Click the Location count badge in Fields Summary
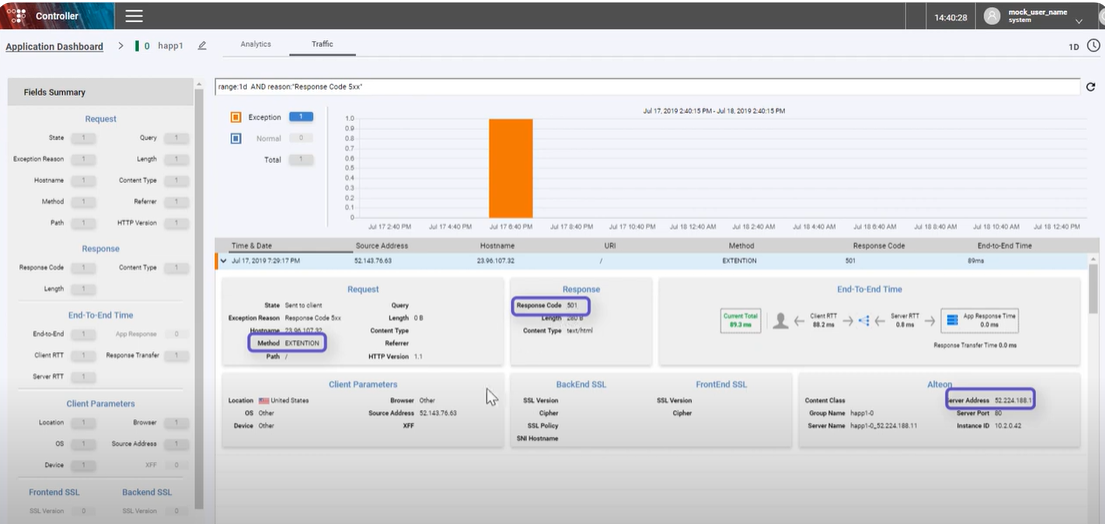The height and width of the screenshot is (524, 1105). [x=83, y=423]
